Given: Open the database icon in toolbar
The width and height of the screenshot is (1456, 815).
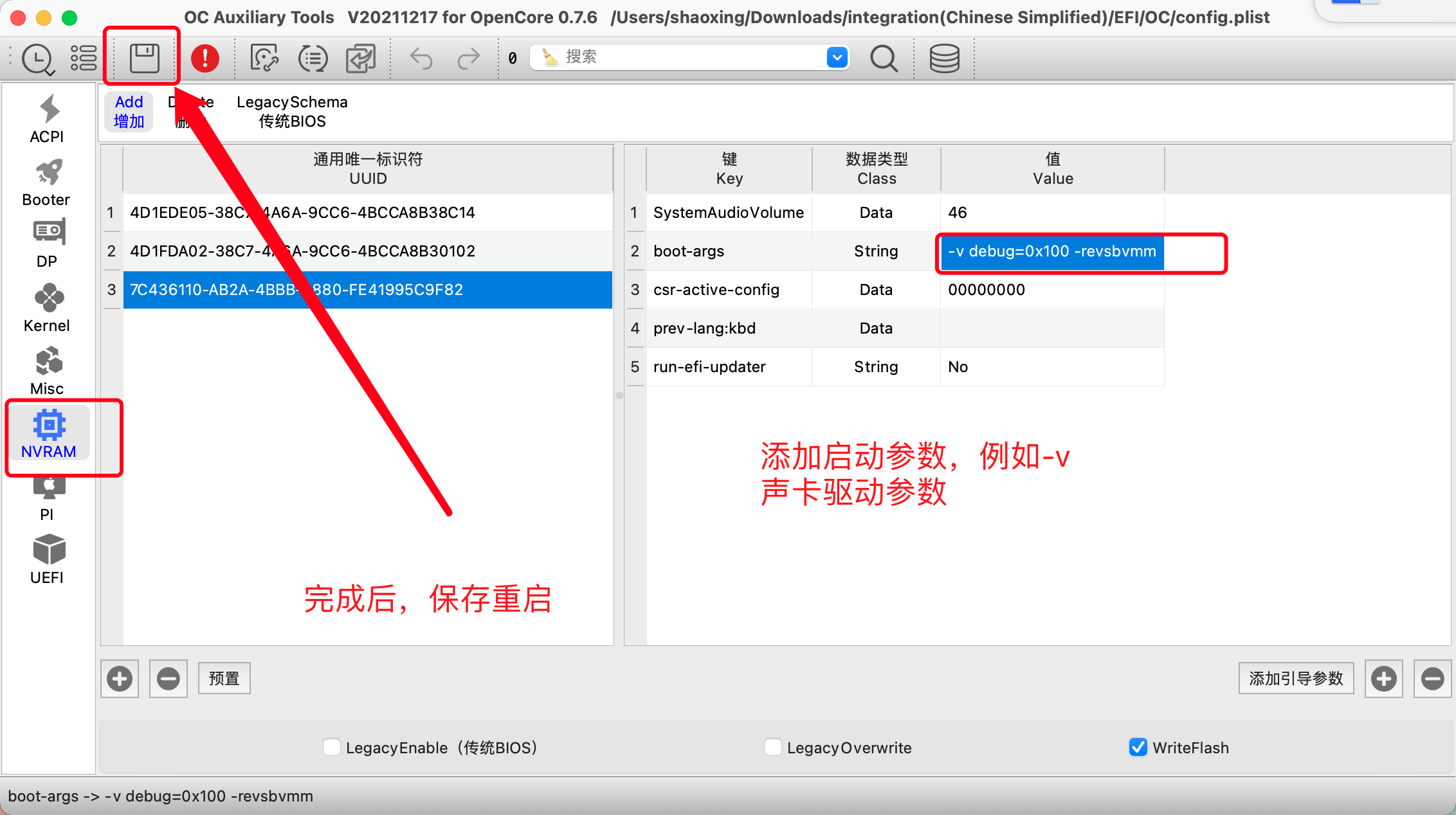Looking at the screenshot, I should point(944,58).
